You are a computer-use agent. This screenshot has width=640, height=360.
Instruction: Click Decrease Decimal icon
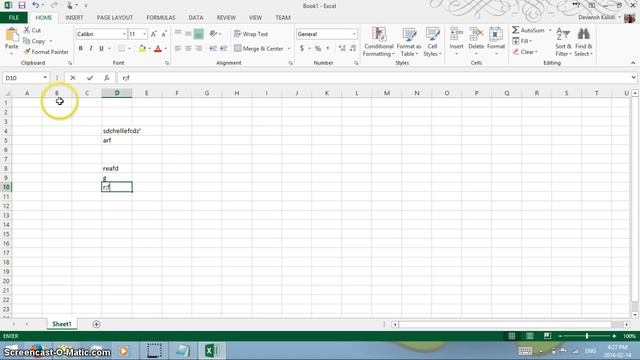pyautogui.click(x=353, y=49)
